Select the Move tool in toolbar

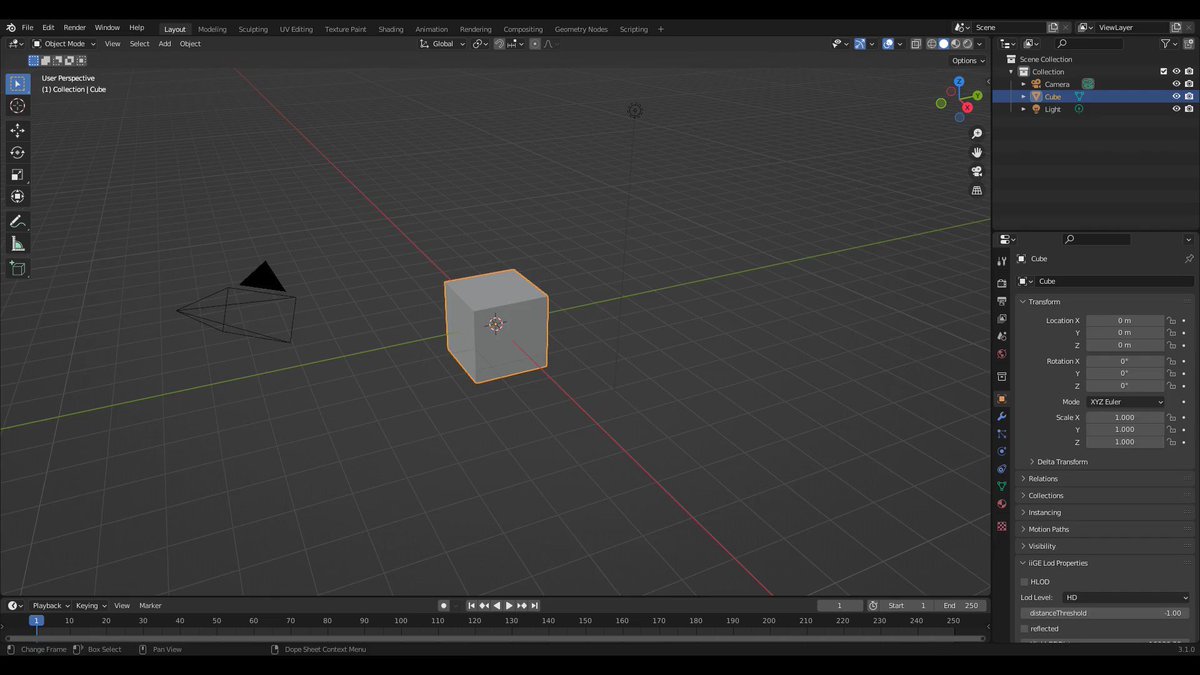pyautogui.click(x=17, y=130)
